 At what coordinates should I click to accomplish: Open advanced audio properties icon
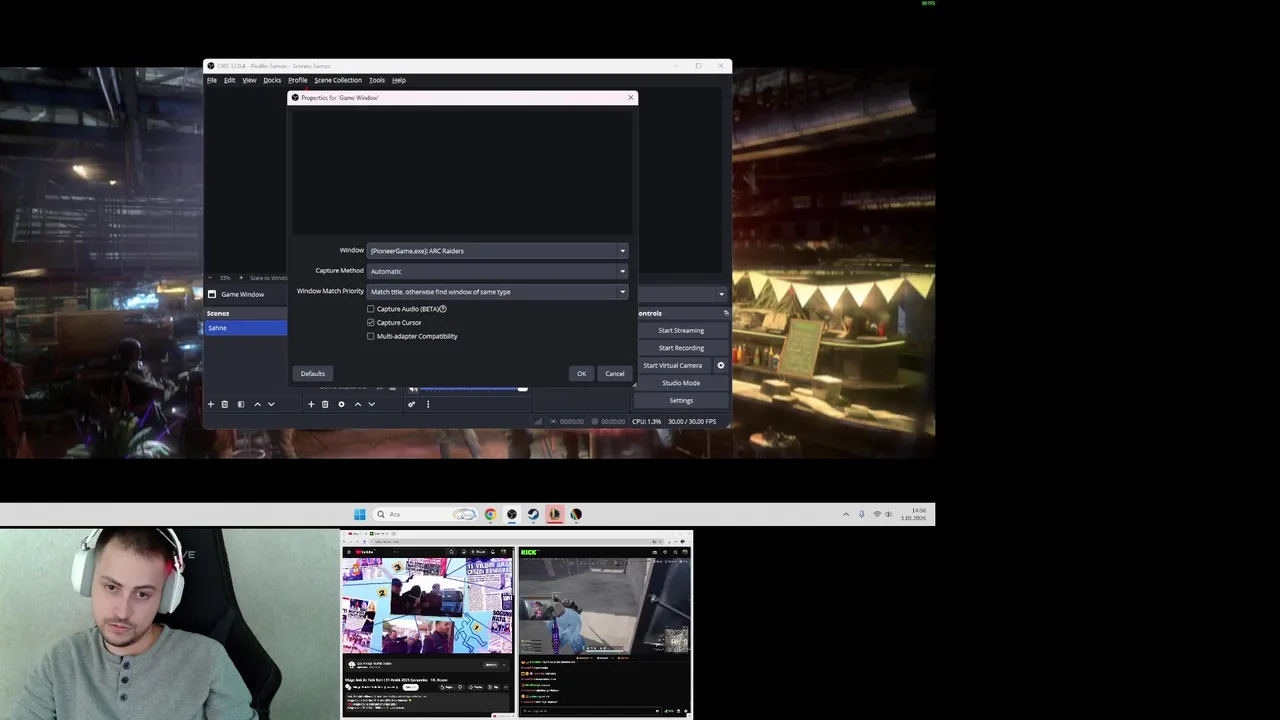click(411, 404)
